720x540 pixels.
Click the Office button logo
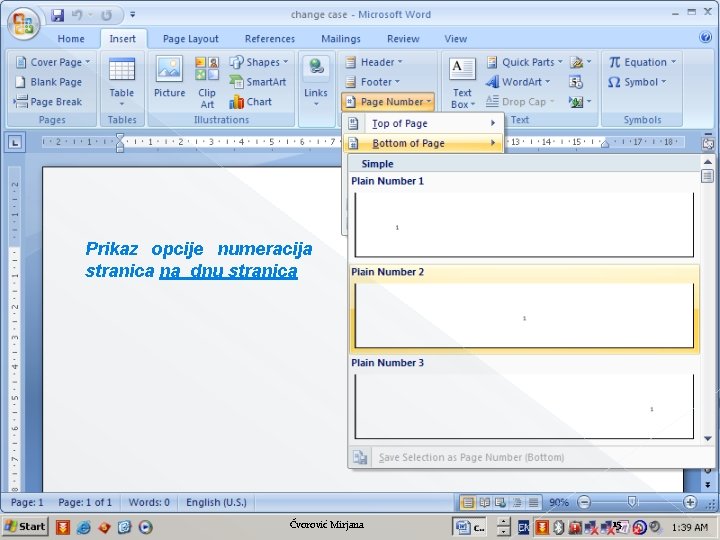pos(23,23)
